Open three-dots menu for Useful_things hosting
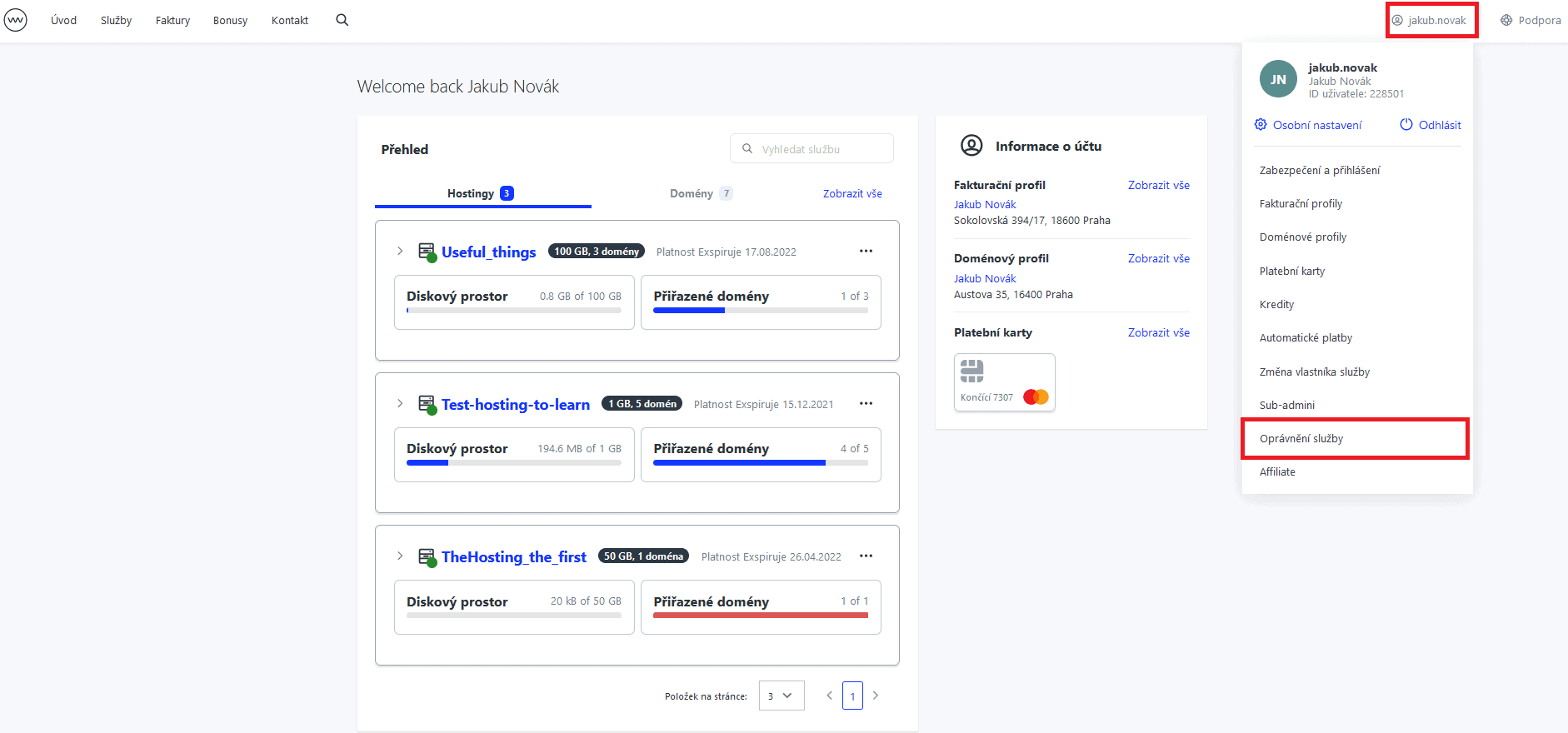The image size is (1568, 733). [866, 251]
